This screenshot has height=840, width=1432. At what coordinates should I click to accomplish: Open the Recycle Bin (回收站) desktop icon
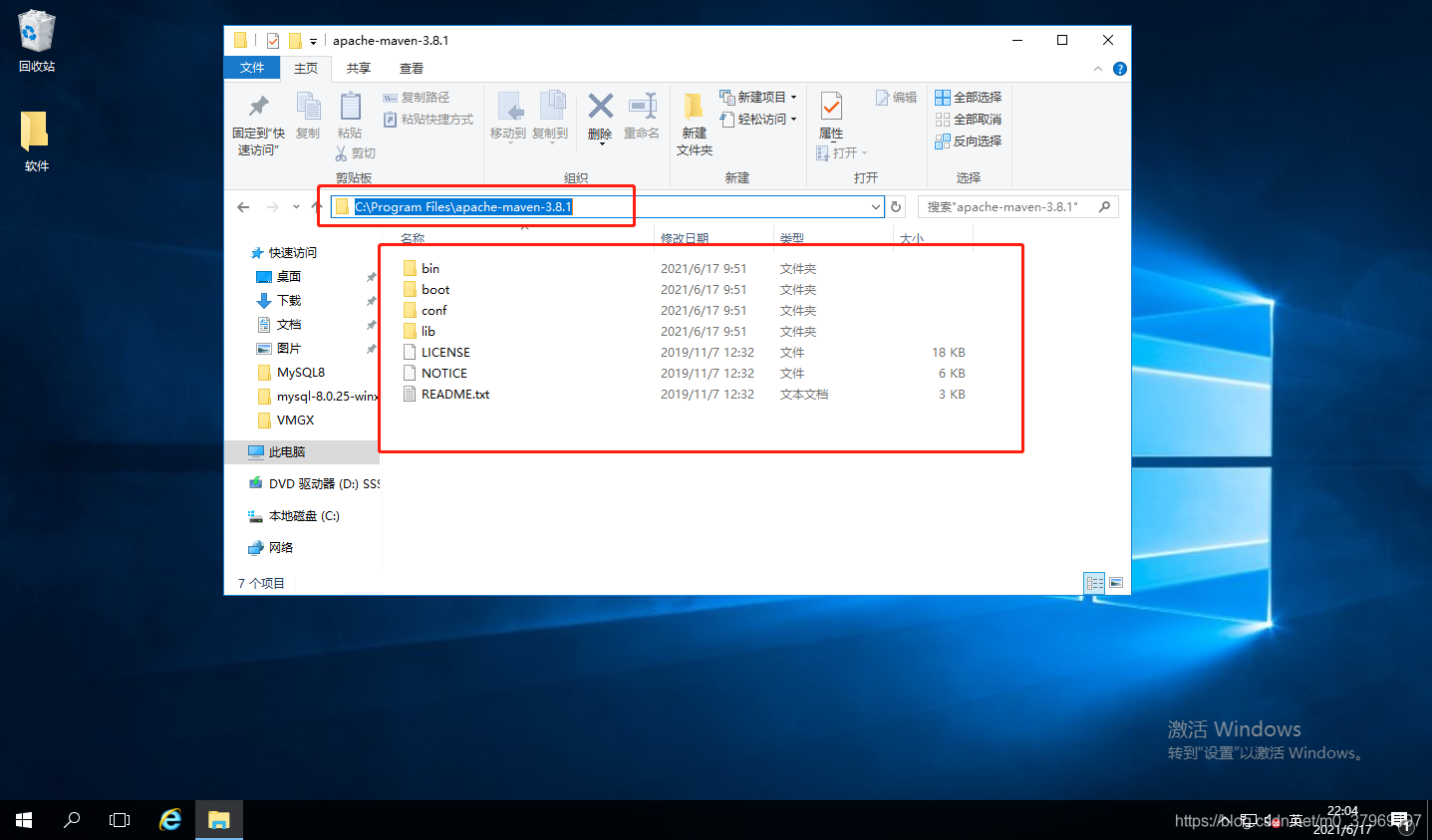point(37,42)
